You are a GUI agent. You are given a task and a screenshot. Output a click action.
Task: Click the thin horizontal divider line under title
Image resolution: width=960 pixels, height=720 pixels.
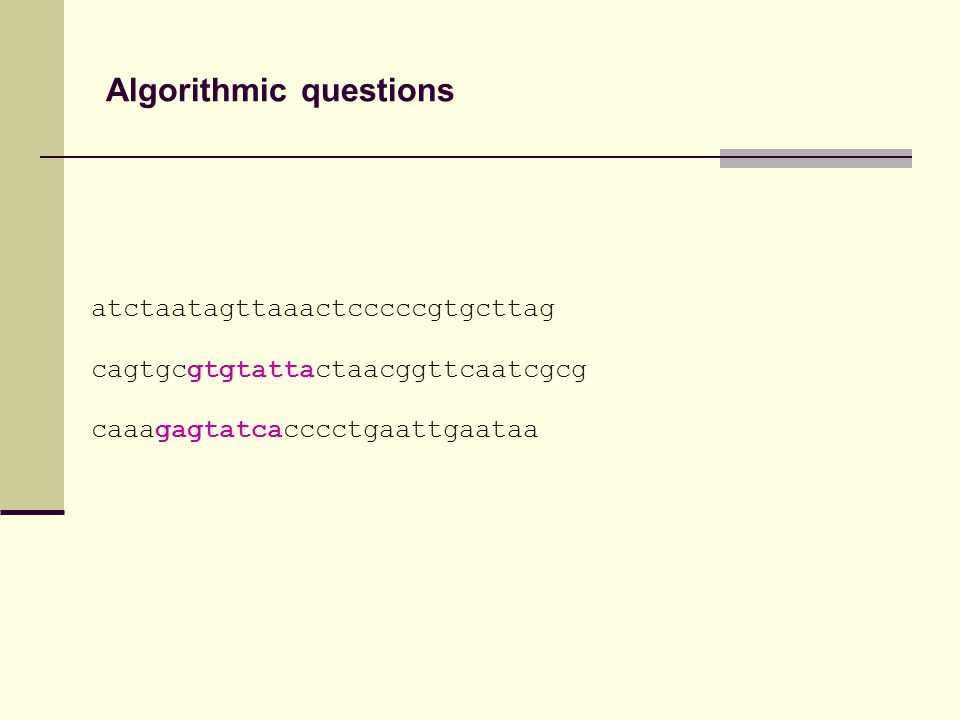pyautogui.click(x=380, y=157)
